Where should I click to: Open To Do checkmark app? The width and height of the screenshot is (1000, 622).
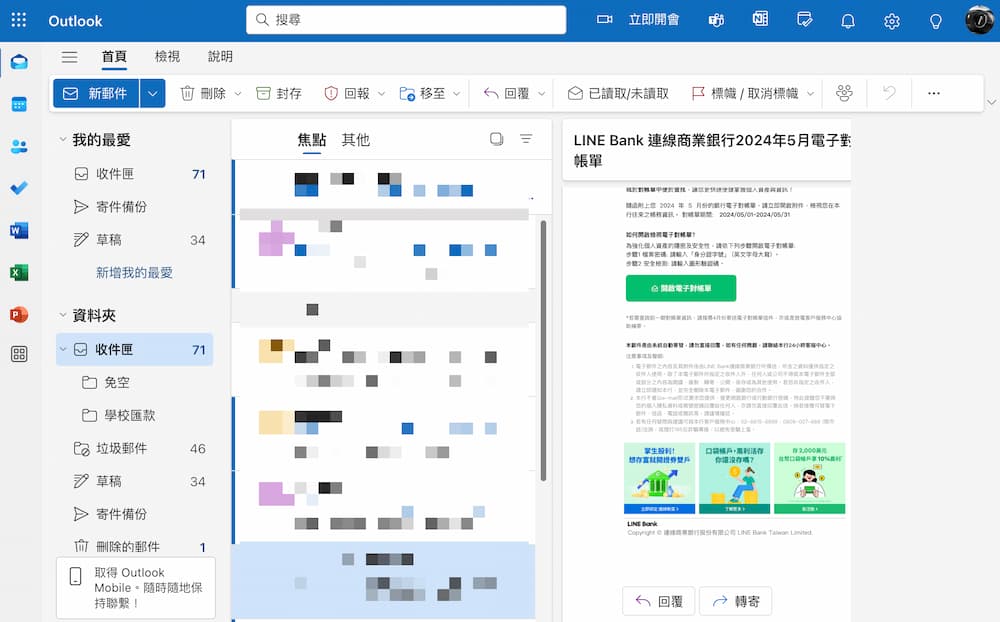(19, 188)
